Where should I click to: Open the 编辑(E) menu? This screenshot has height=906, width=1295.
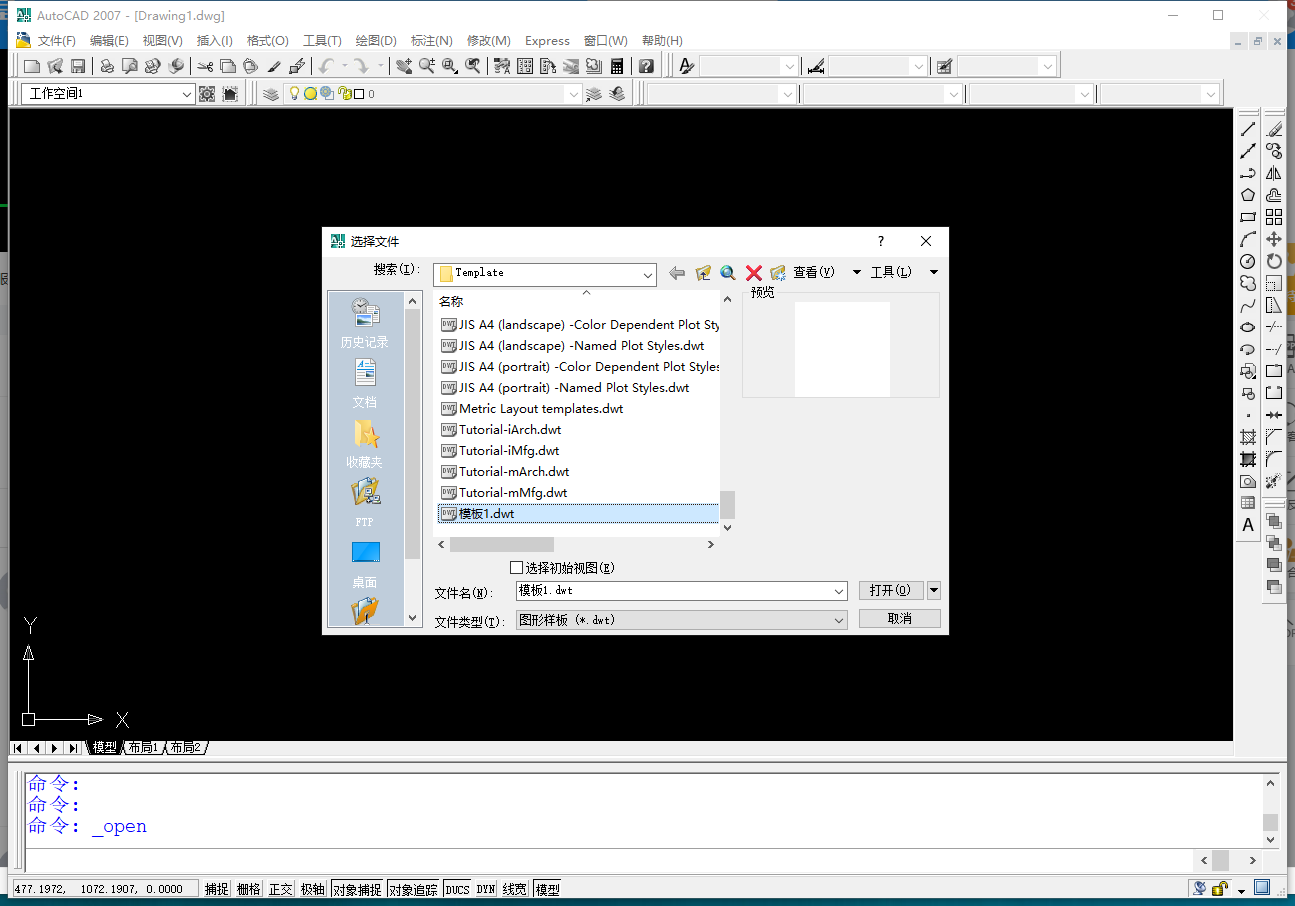click(x=109, y=41)
